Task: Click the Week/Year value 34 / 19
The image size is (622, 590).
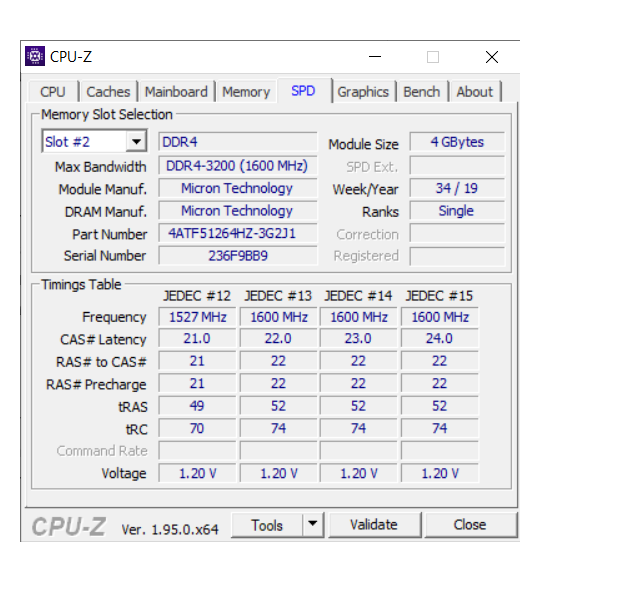Action: click(457, 188)
